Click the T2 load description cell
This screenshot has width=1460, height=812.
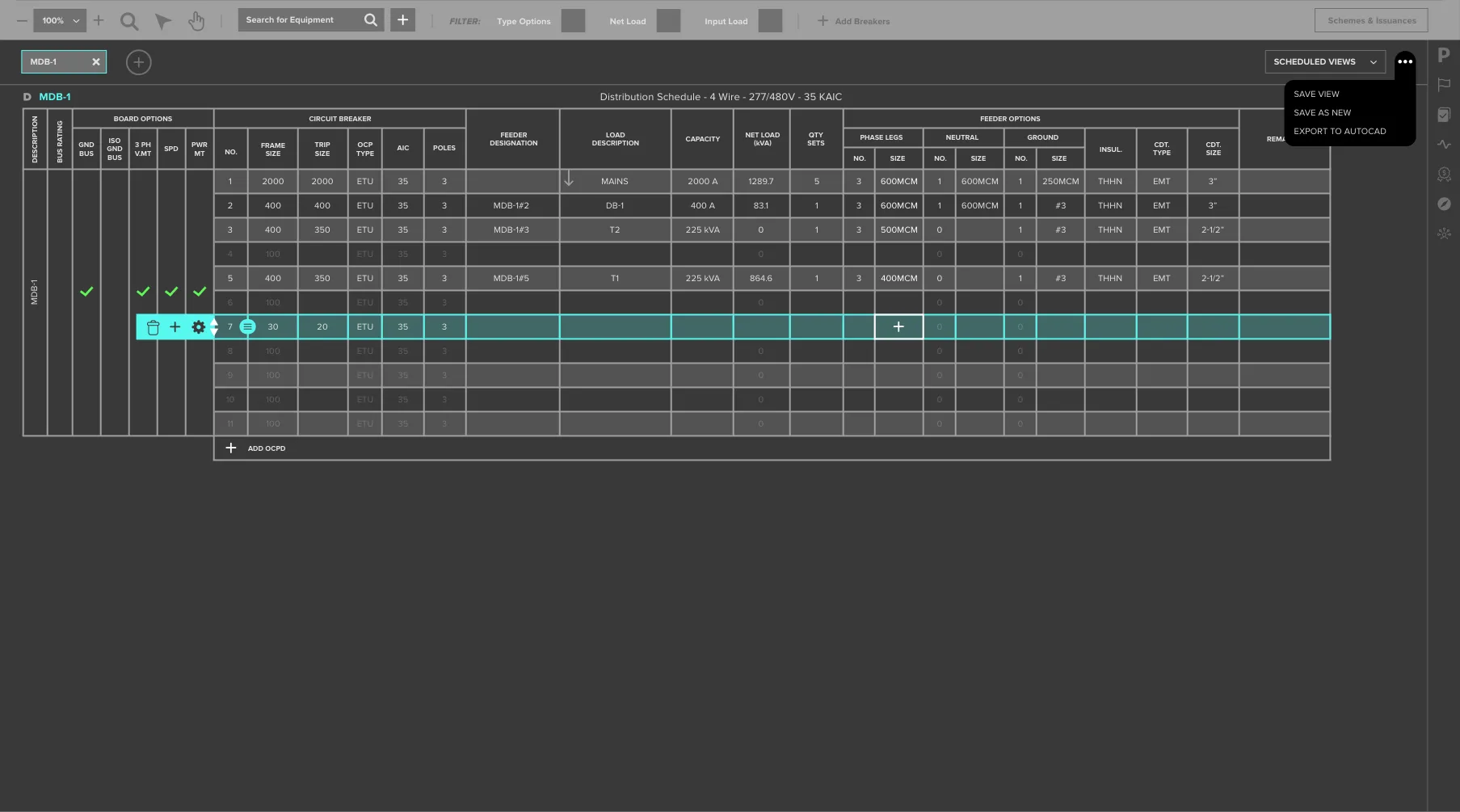coord(615,230)
